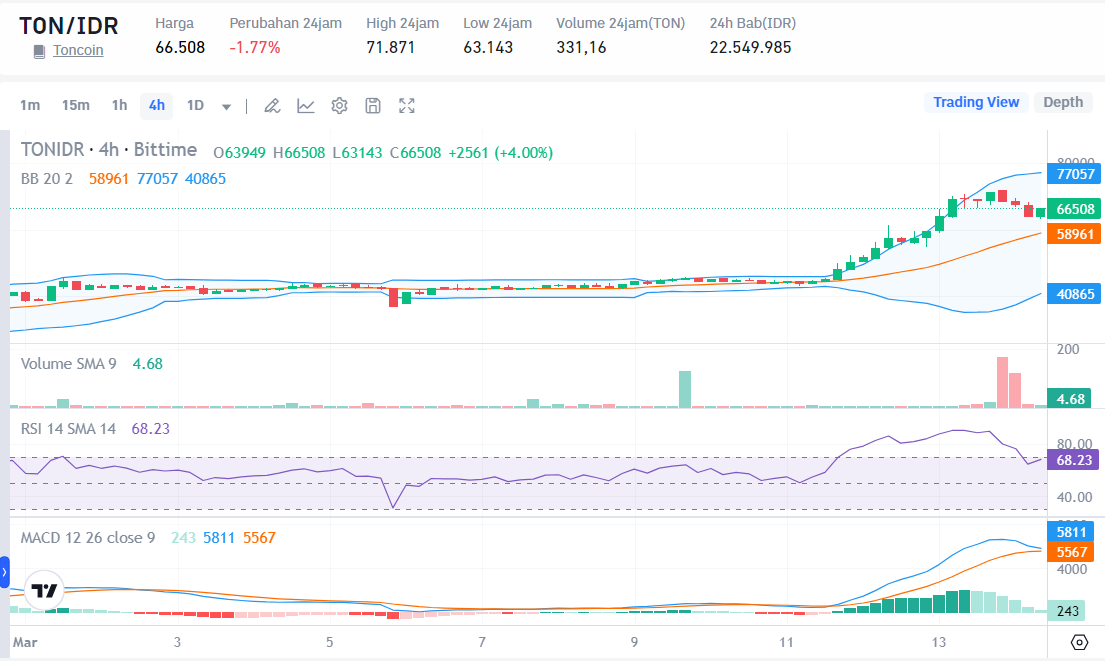
Task: Click the C66508 close price readout
Action: point(416,153)
